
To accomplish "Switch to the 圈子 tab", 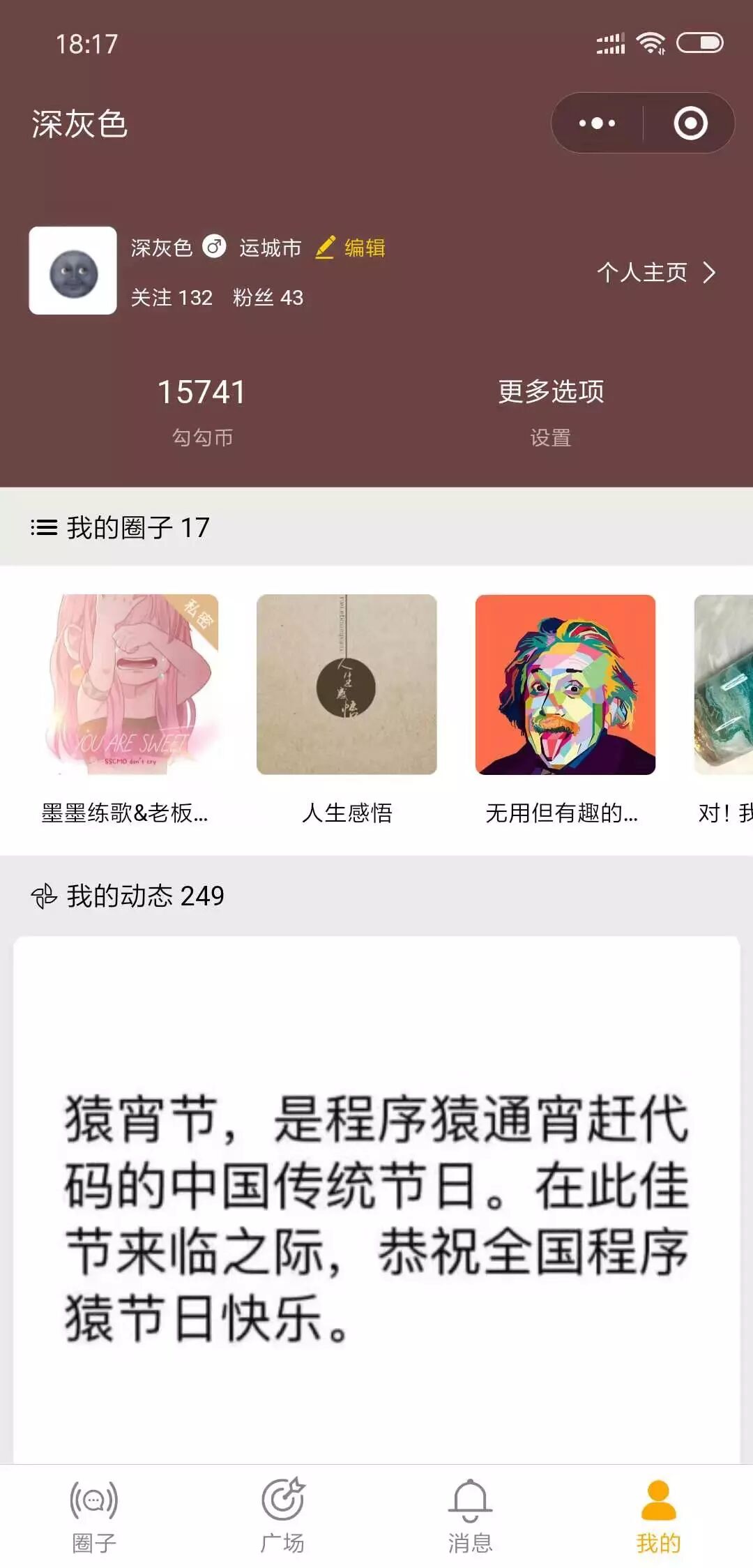I will coord(93,1515).
